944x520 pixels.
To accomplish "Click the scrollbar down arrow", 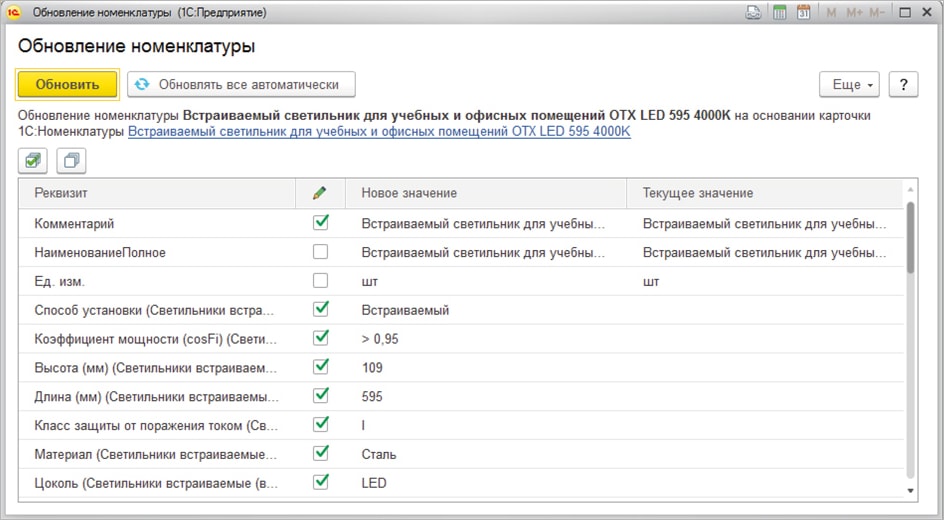I will [910, 490].
